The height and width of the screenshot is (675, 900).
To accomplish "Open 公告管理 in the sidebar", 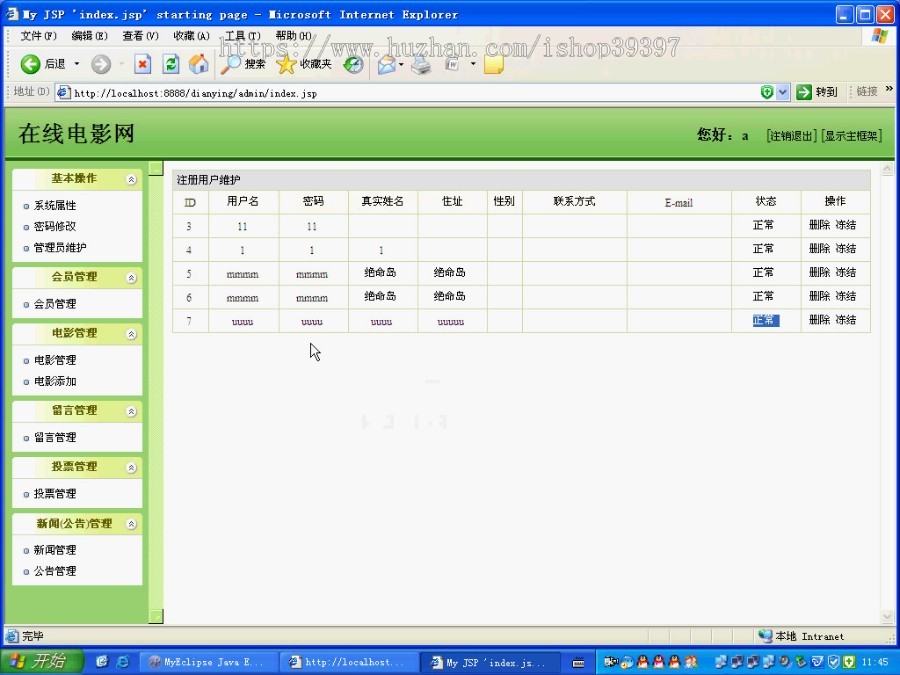I will pos(55,571).
